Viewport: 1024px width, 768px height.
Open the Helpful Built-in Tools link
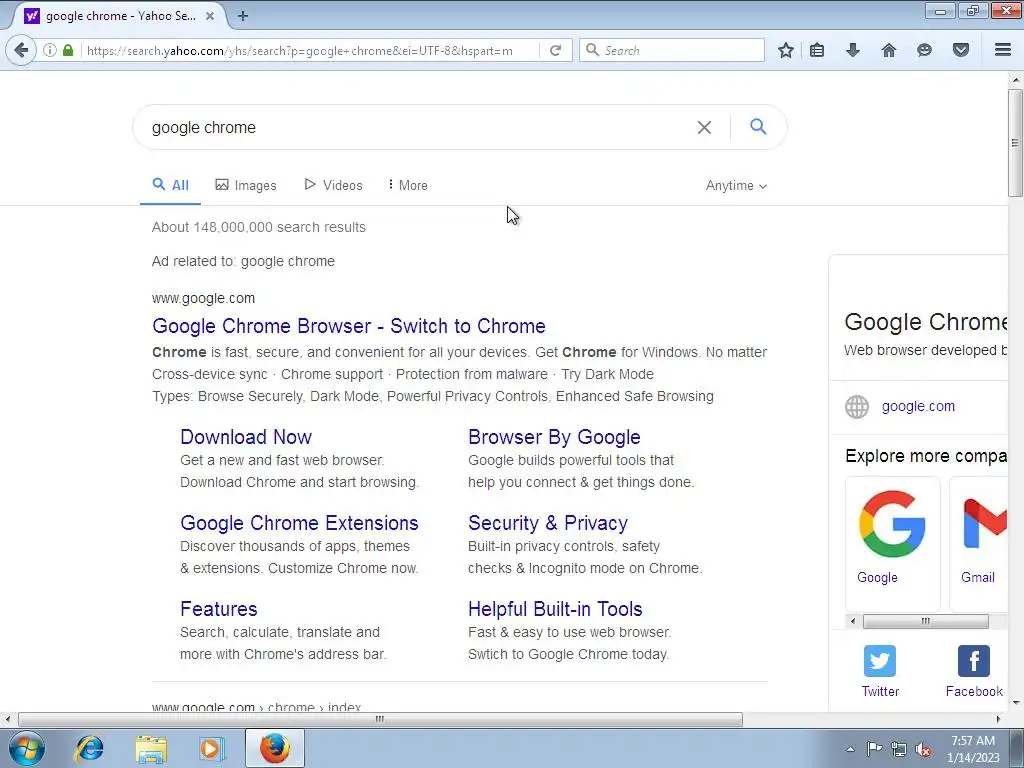point(555,609)
